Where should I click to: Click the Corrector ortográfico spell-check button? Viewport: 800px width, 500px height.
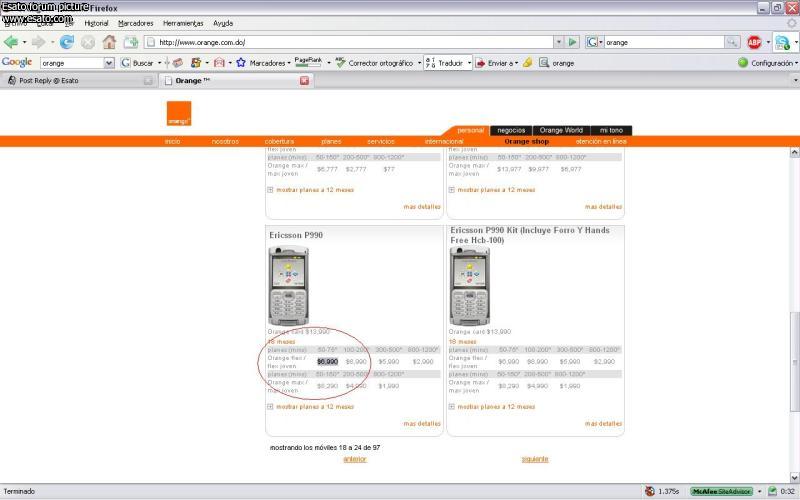[x=374, y=63]
